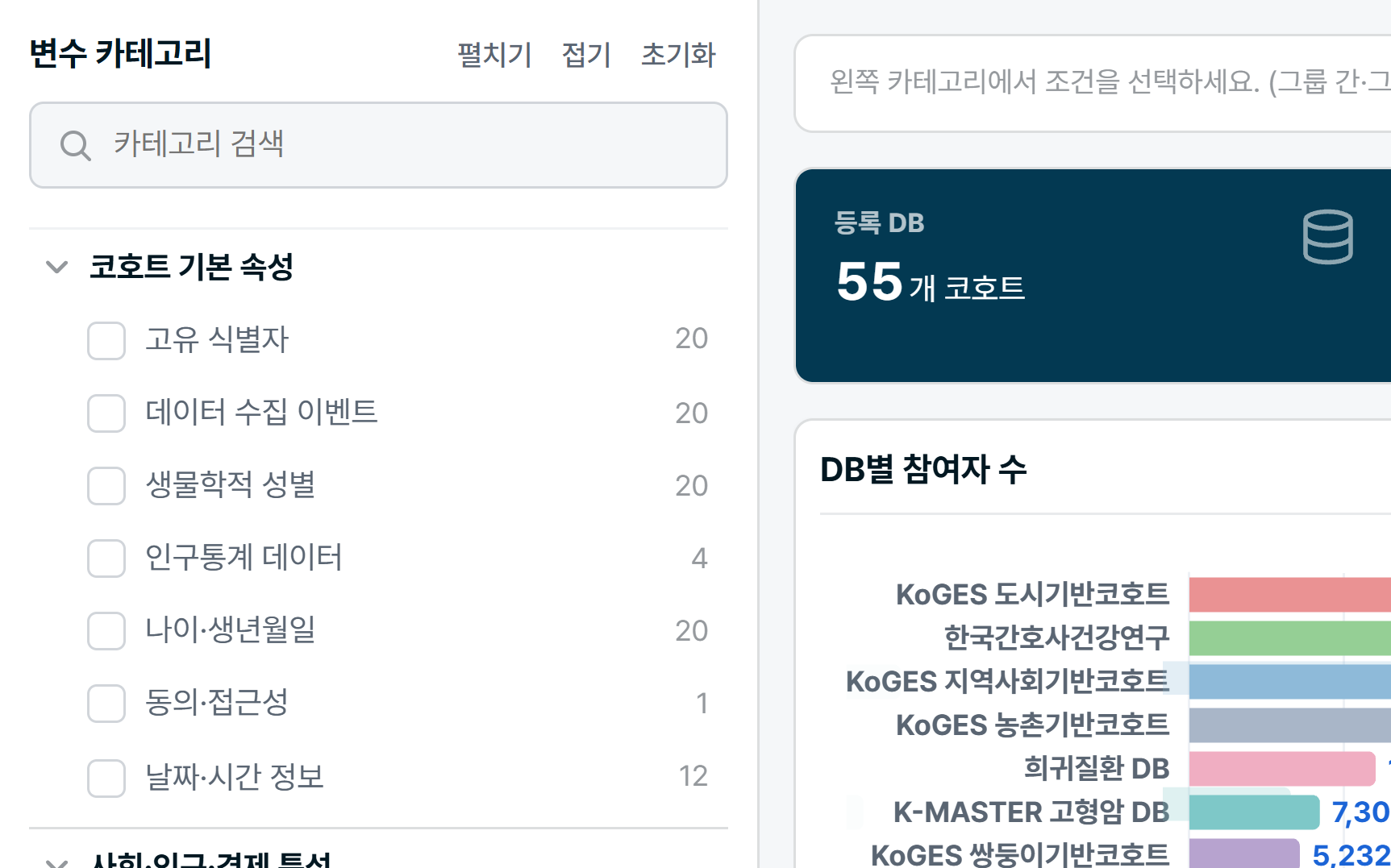Screen dimensions: 1391x868
Task: Click the KoGES 지역사회기반코호트 chart label
Action: pyautogui.click(x=1007, y=682)
